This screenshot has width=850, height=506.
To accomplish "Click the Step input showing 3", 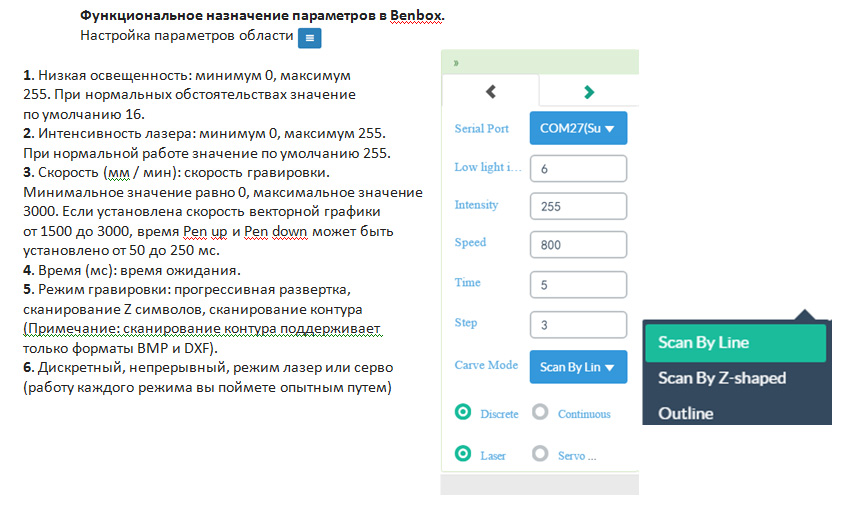I will click(578, 325).
